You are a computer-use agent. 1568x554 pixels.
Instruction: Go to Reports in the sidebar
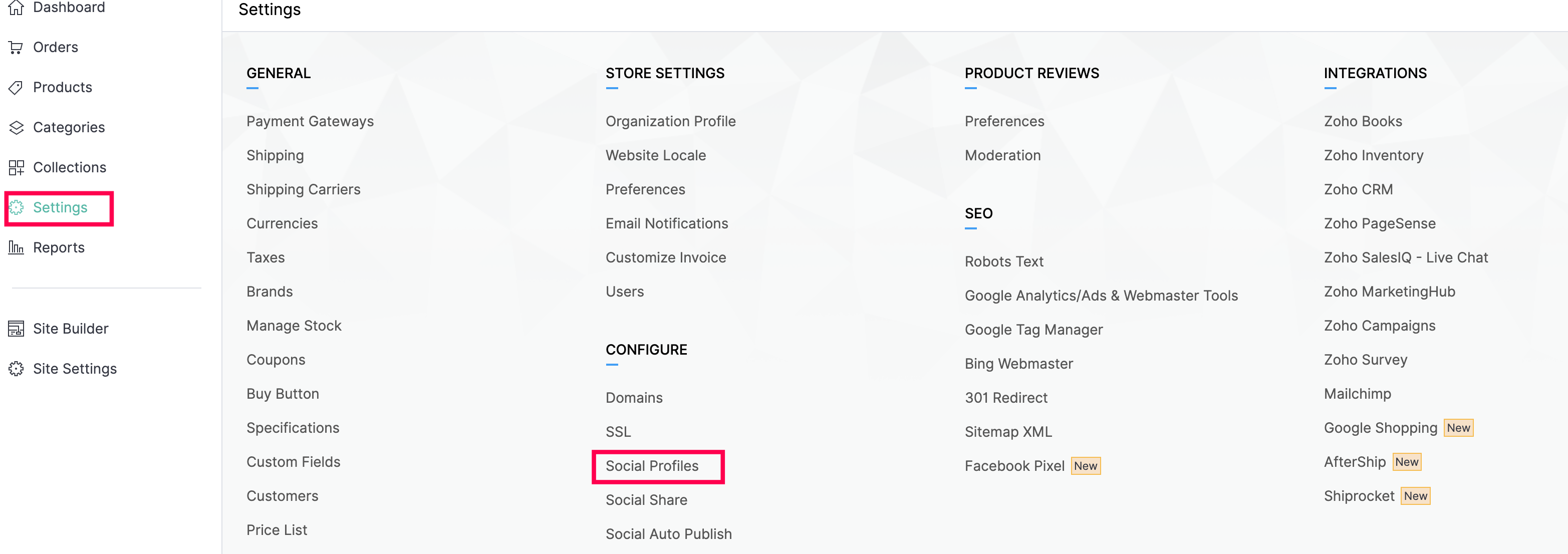tap(59, 248)
